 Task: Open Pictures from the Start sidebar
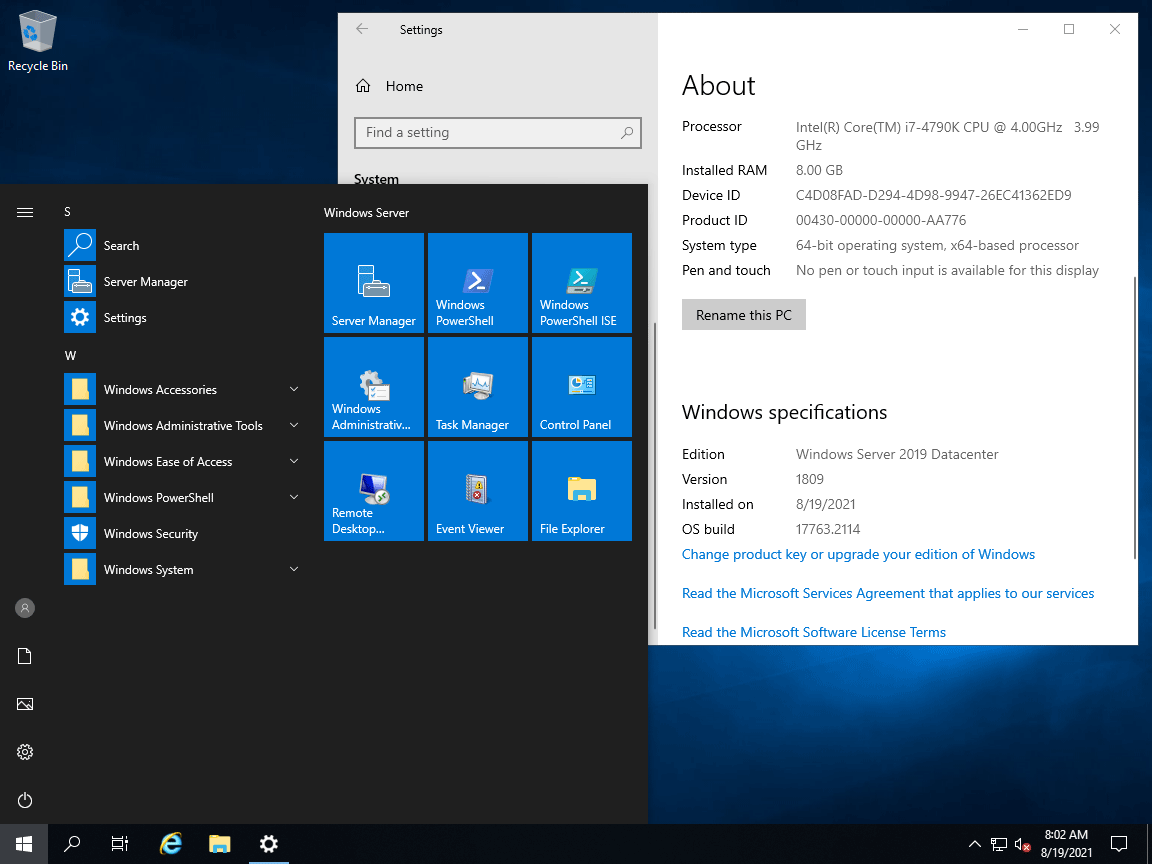[25, 704]
